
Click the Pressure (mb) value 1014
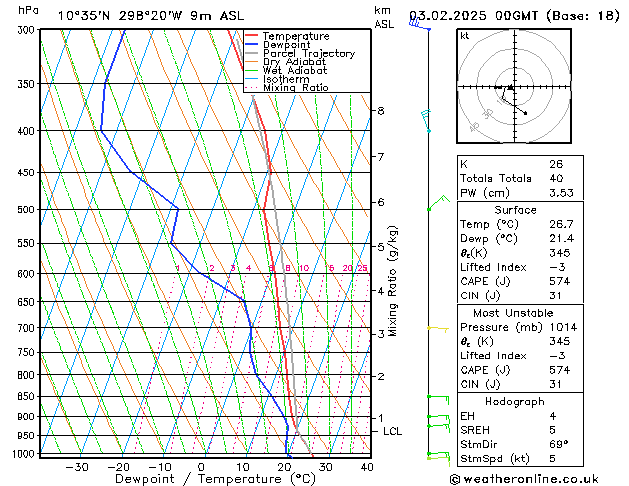[x=563, y=327]
